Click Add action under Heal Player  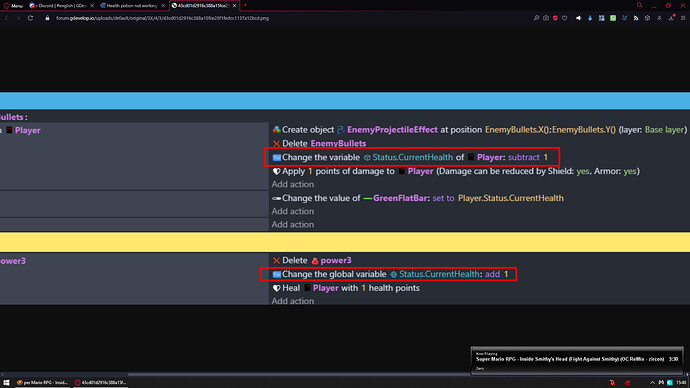[293, 301]
